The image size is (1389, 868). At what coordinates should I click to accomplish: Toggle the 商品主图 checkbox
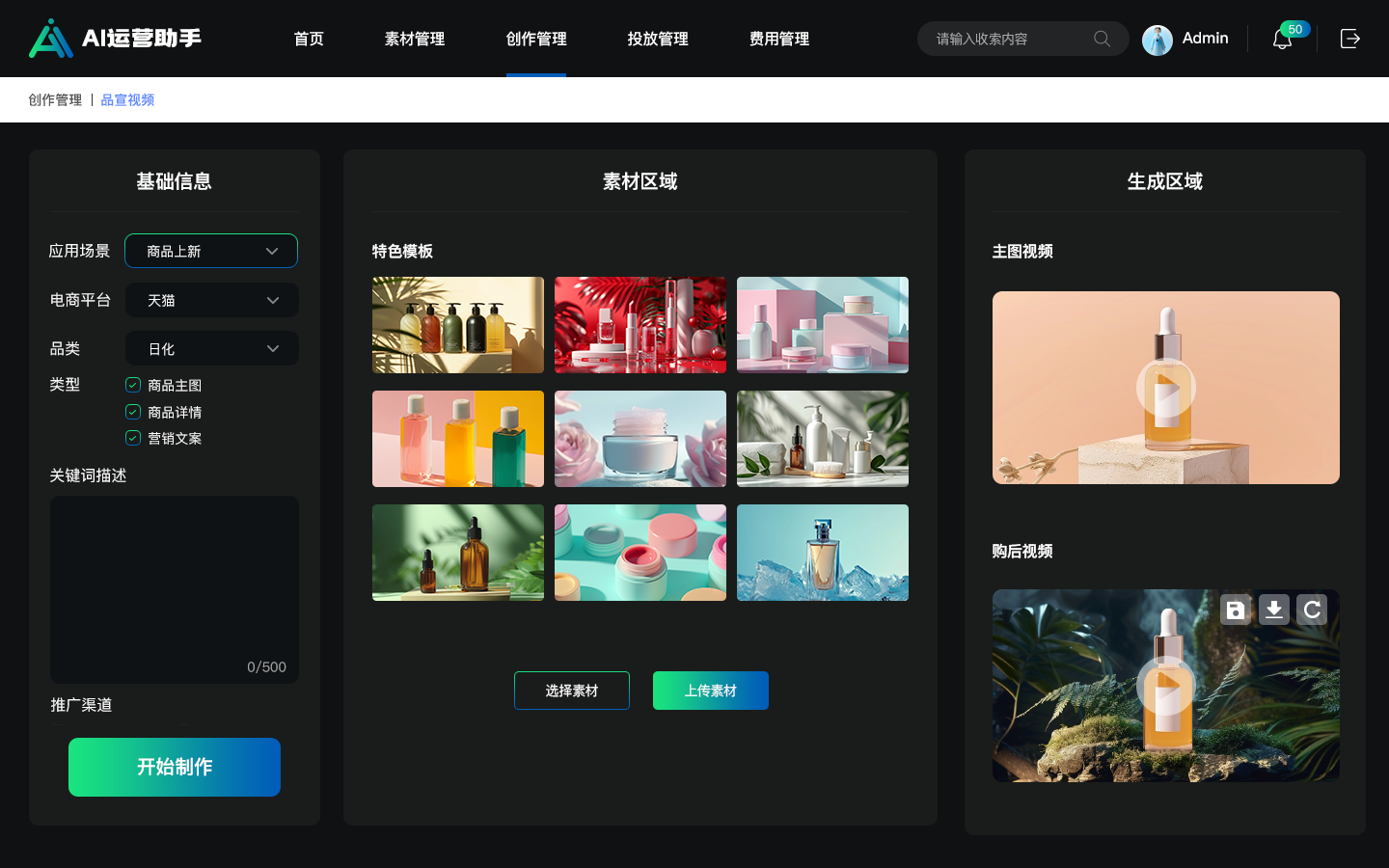click(x=133, y=385)
